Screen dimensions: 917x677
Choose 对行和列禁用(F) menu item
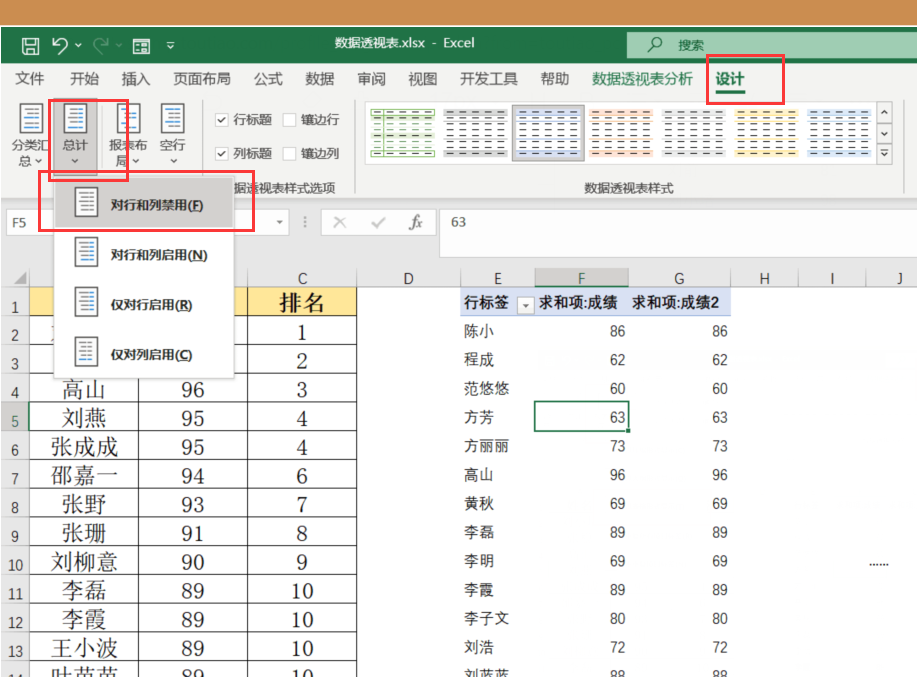(x=144, y=205)
